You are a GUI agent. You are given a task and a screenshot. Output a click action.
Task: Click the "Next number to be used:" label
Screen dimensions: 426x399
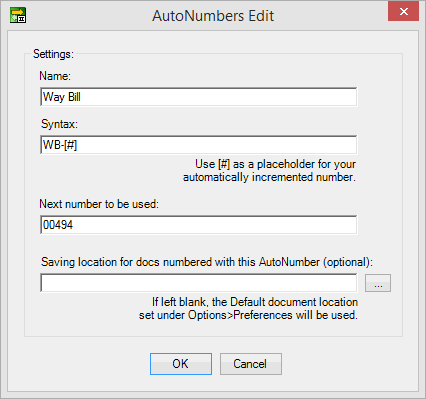click(x=99, y=204)
